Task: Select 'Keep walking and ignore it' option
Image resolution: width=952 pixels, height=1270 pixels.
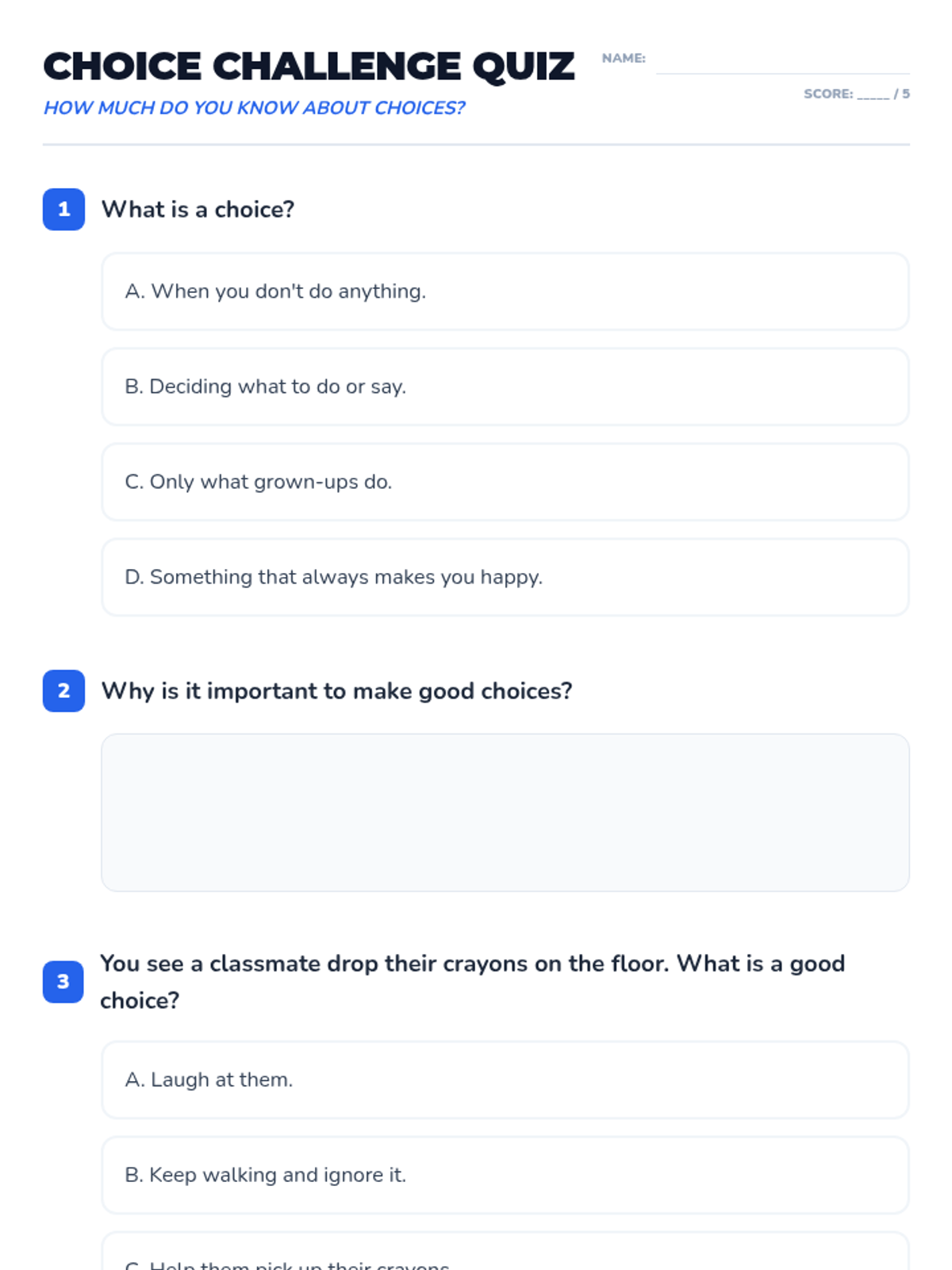Action: click(505, 1175)
